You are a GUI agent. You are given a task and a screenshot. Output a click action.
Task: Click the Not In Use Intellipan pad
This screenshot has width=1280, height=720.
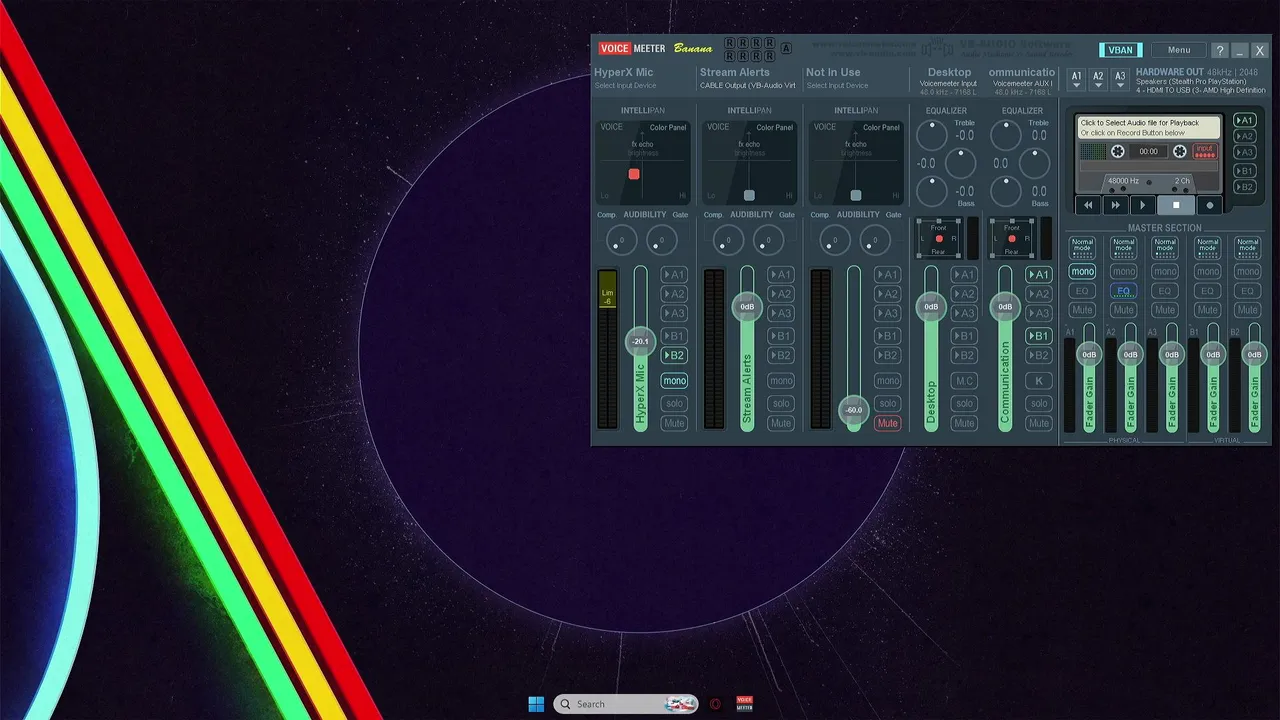click(856, 162)
